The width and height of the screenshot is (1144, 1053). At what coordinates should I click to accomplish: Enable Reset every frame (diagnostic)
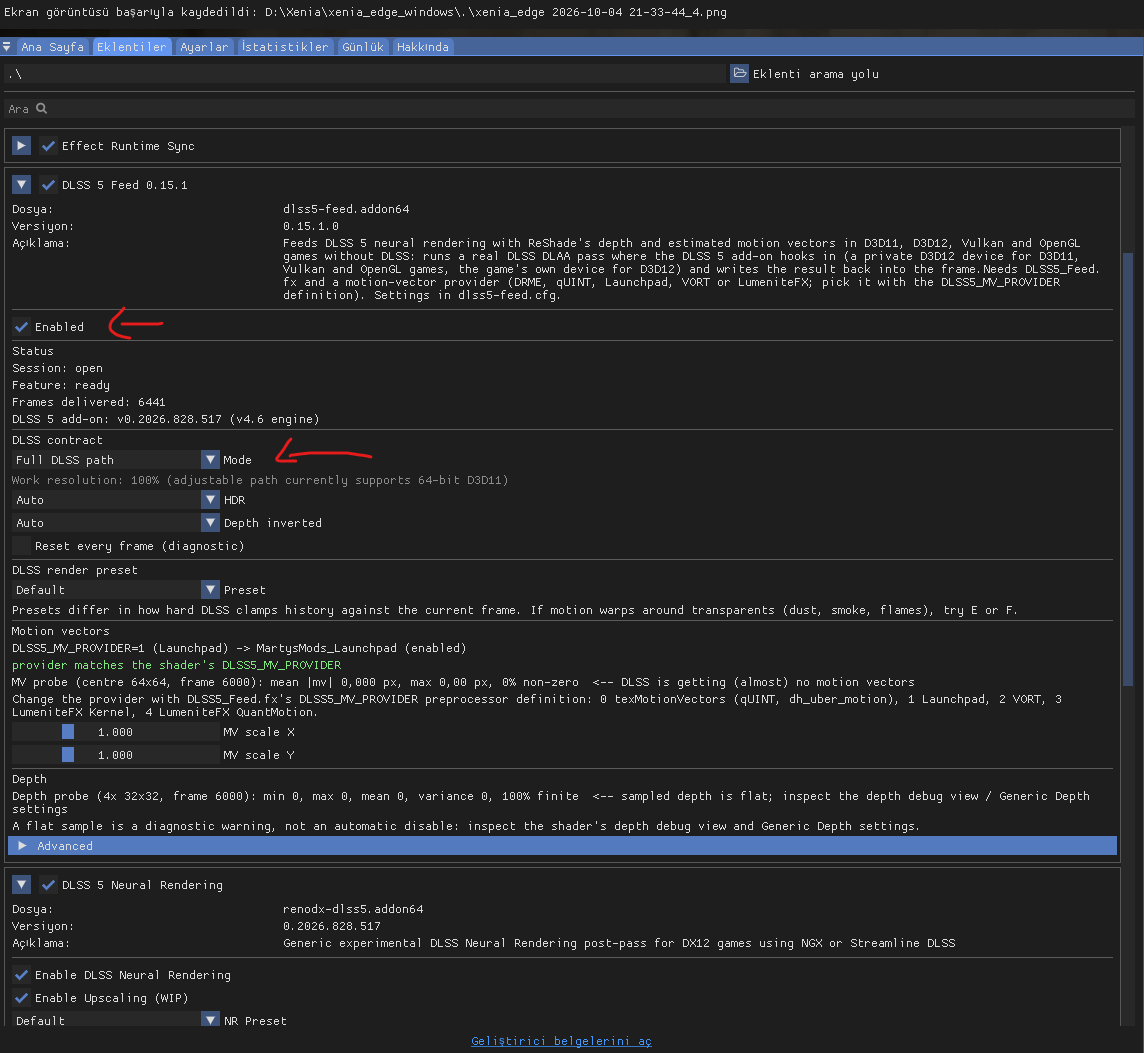coord(21,546)
